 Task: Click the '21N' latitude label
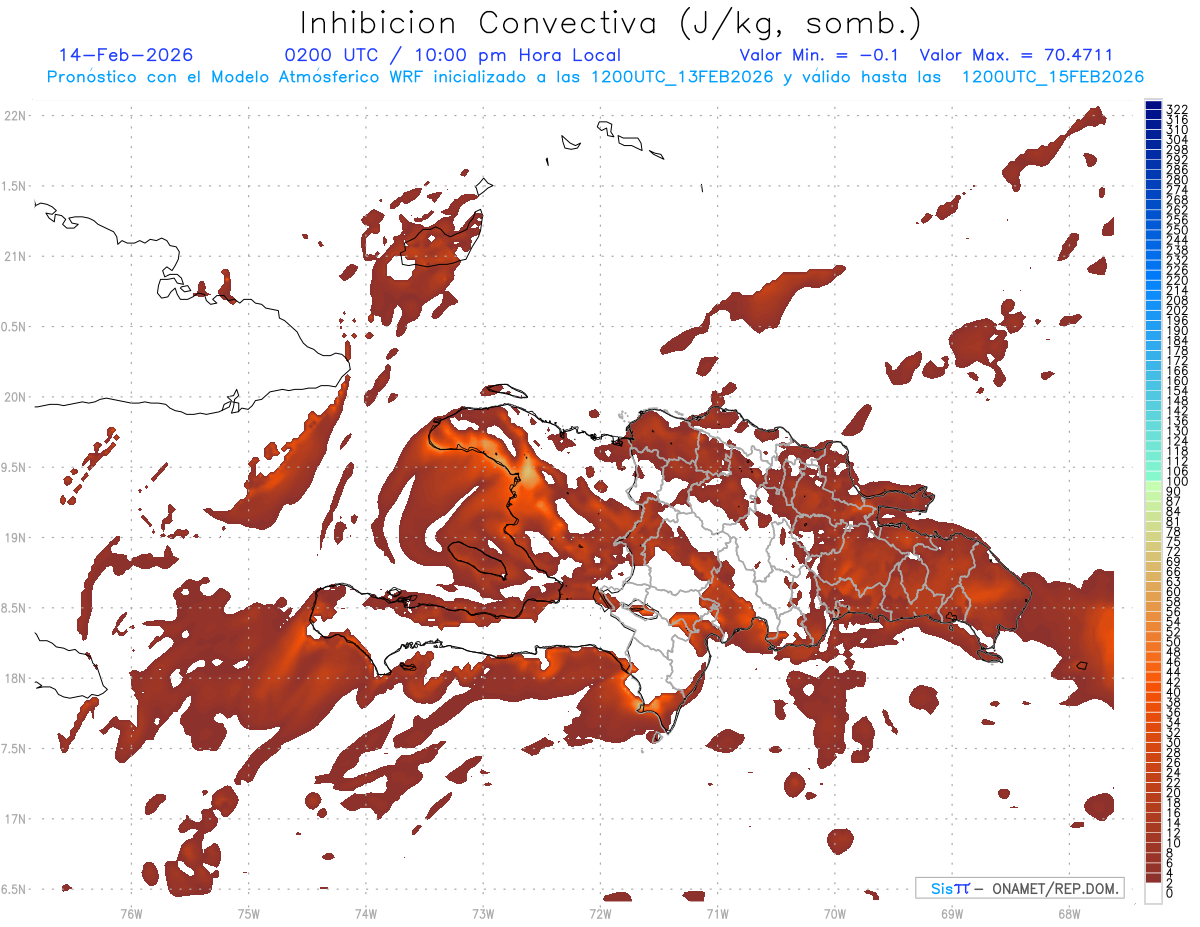click(x=14, y=256)
